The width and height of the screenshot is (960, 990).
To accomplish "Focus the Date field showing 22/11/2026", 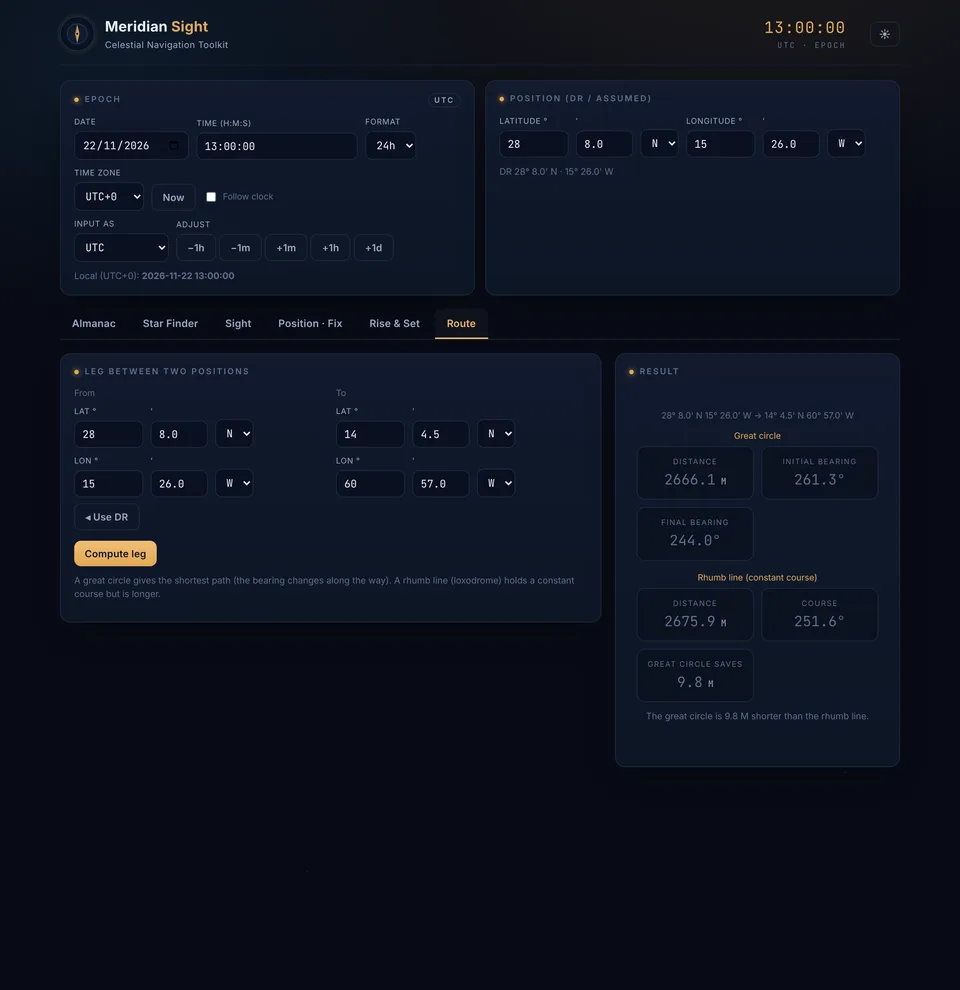I will click(131, 145).
